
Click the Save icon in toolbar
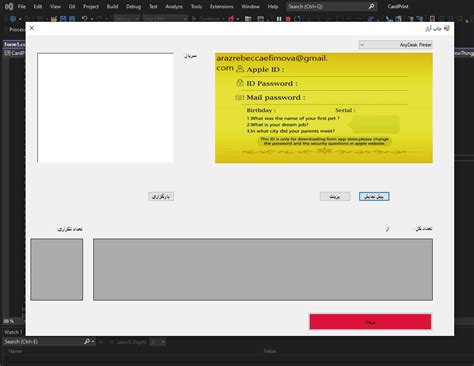coord(63,19)
